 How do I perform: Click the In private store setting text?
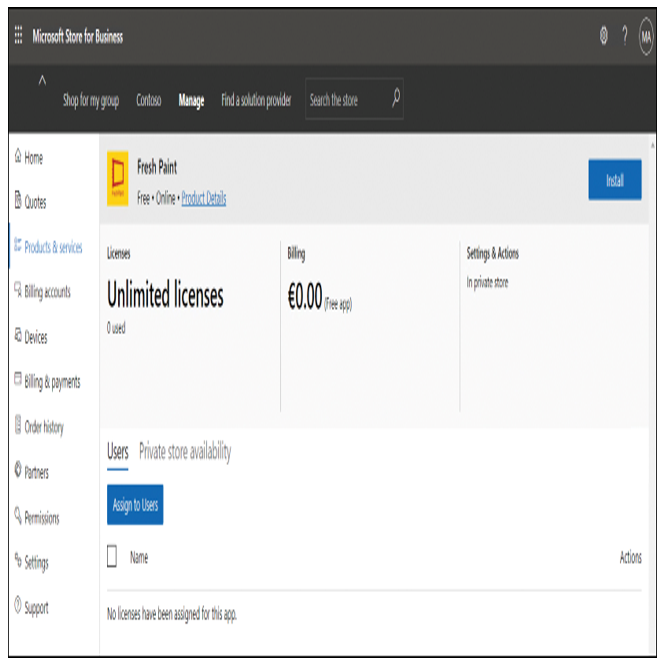487,282
